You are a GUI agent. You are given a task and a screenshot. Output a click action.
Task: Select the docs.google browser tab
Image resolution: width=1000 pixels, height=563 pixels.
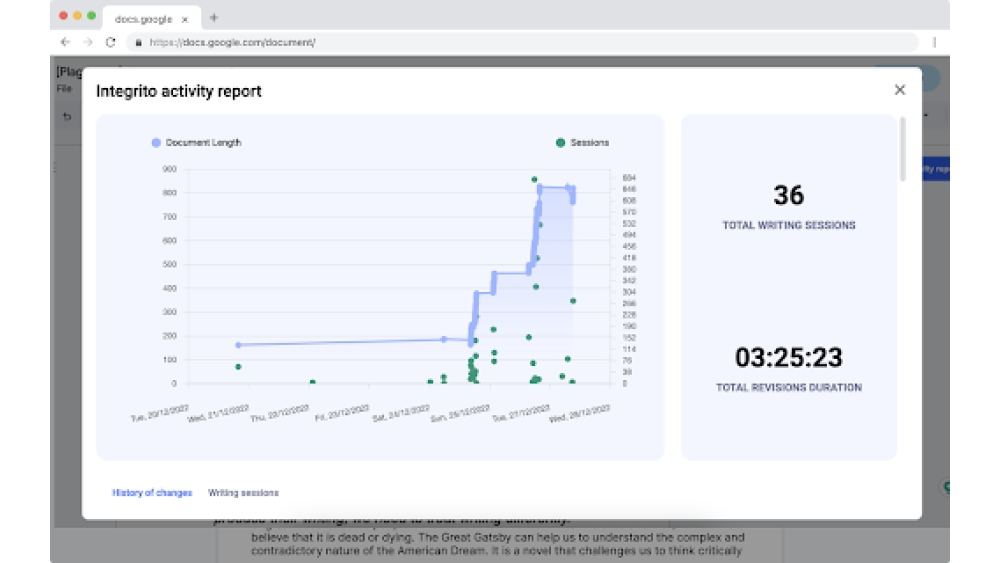point(140,18)
